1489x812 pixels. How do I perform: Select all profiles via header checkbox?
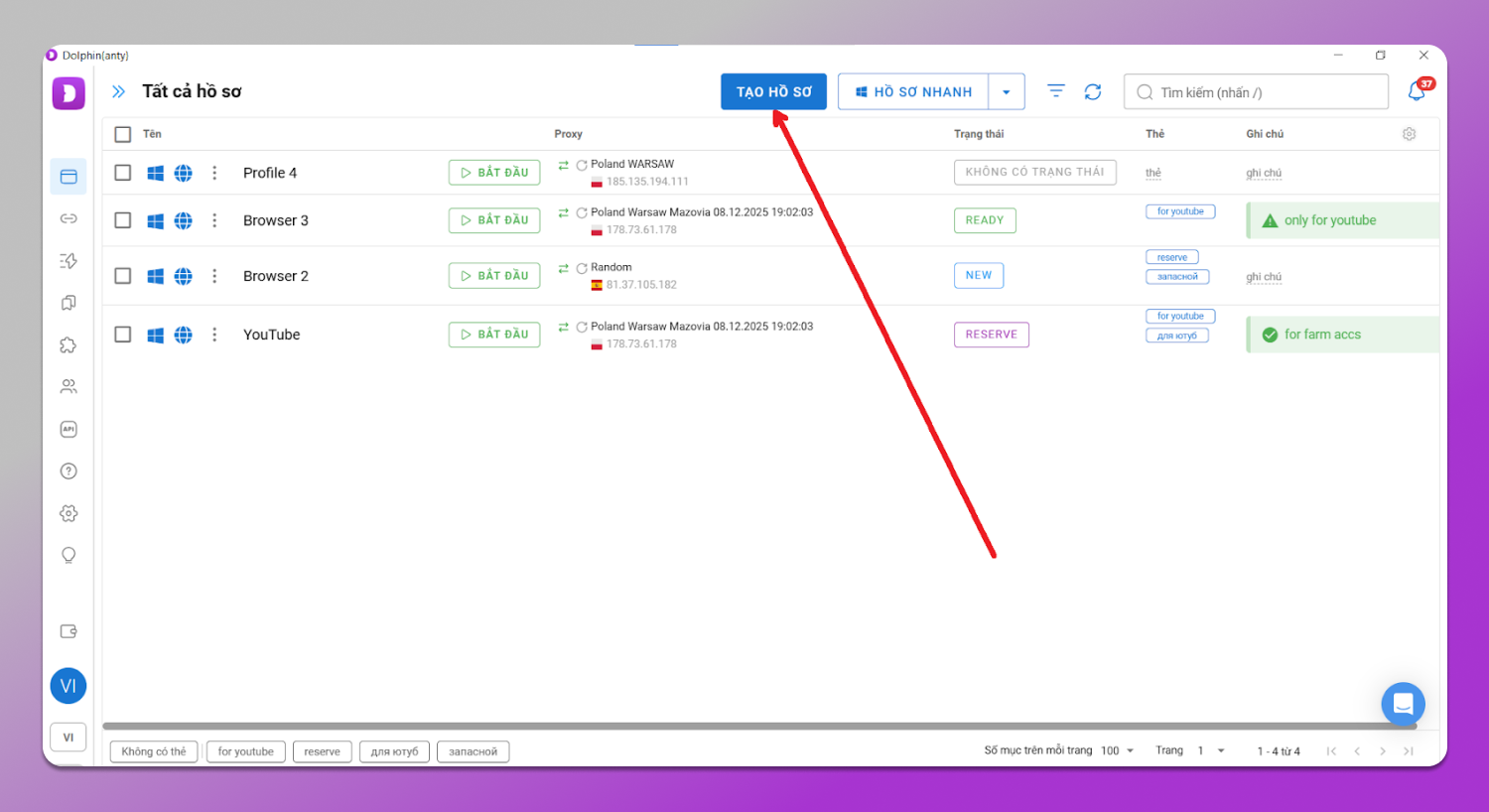click(x=122, y=133)
